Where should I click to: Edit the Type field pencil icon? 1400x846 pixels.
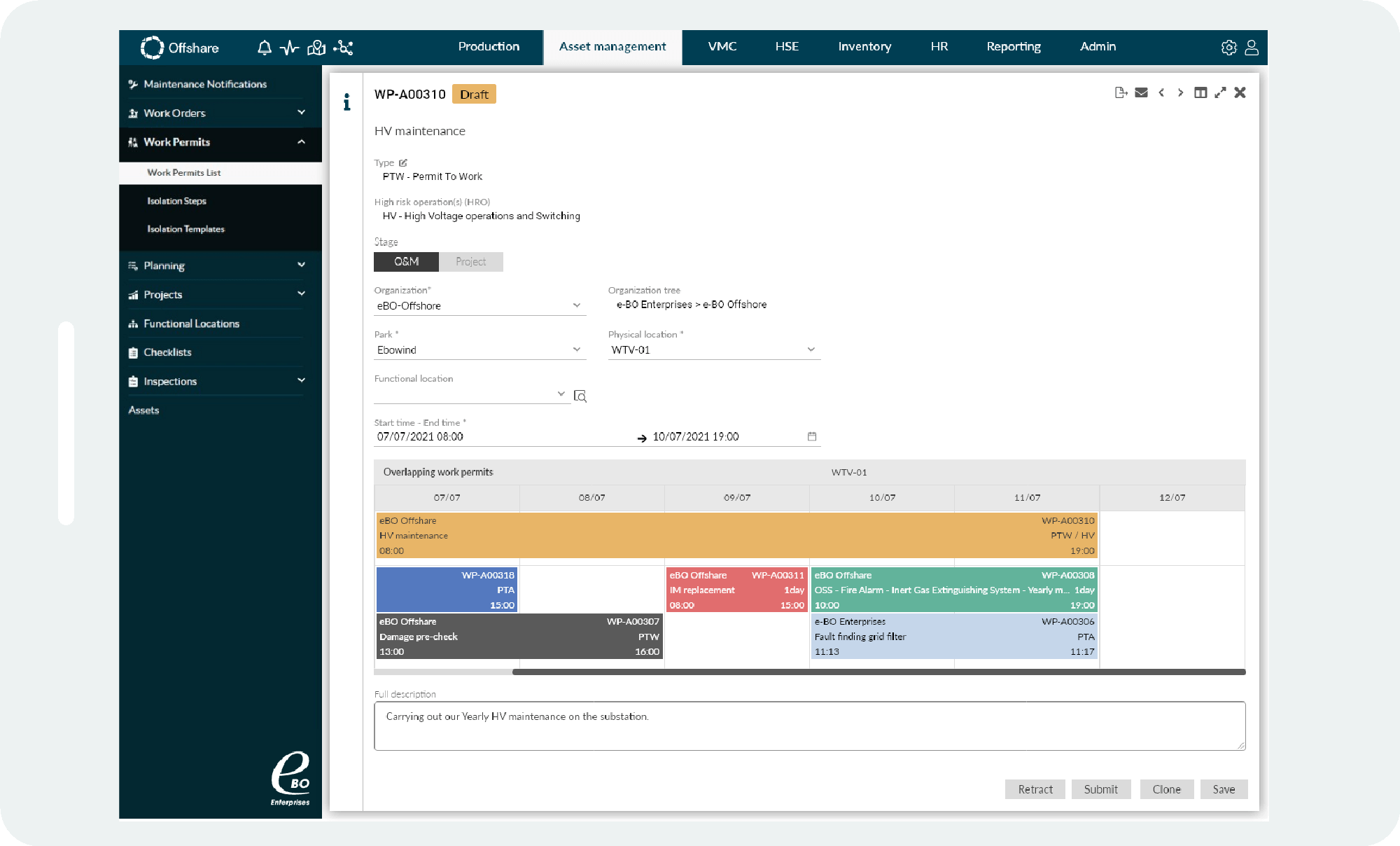[403, 162]
